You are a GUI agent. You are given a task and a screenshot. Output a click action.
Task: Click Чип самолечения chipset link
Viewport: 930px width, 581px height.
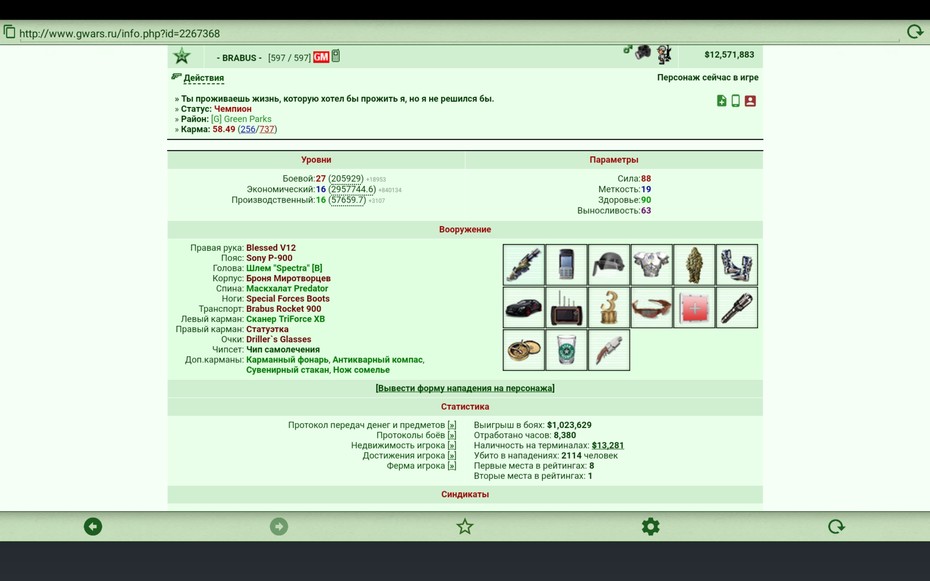[283, 349]
